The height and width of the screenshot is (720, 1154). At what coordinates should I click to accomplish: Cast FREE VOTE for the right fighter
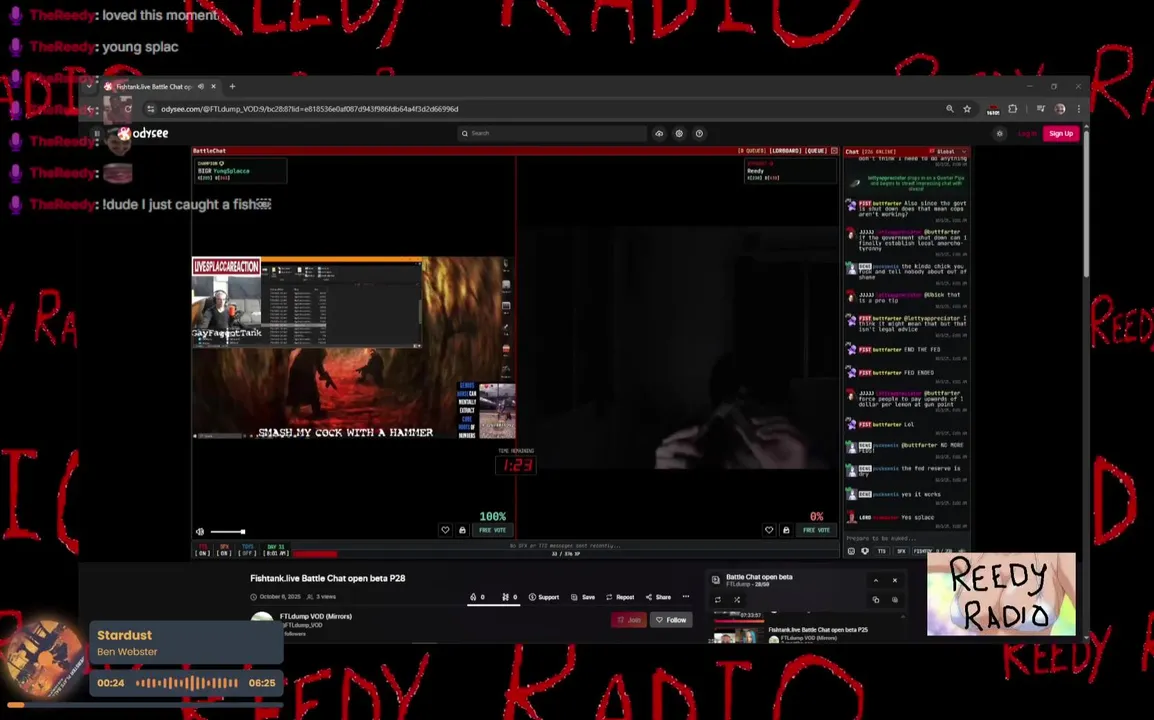pyautogui.click(x=816, y=530)
